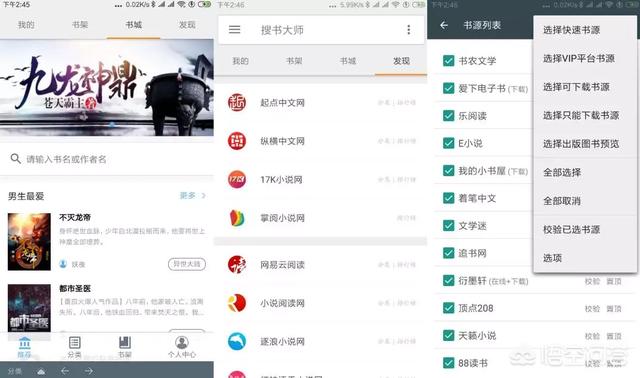Switch to 发现 tab in bookstore screen

click(187, 25)
